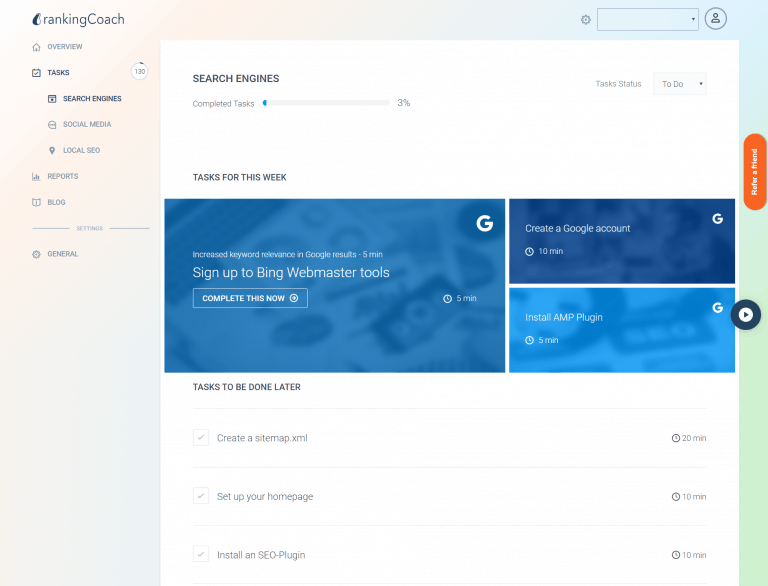768x586 pixels.
Task: Open the Blog menu item
Action: click(56, 202)
